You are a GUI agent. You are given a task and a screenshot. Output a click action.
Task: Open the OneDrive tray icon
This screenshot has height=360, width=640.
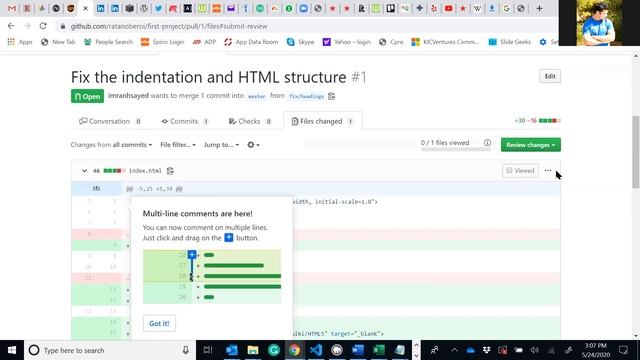pyautogui.click(x=470, y=350)
